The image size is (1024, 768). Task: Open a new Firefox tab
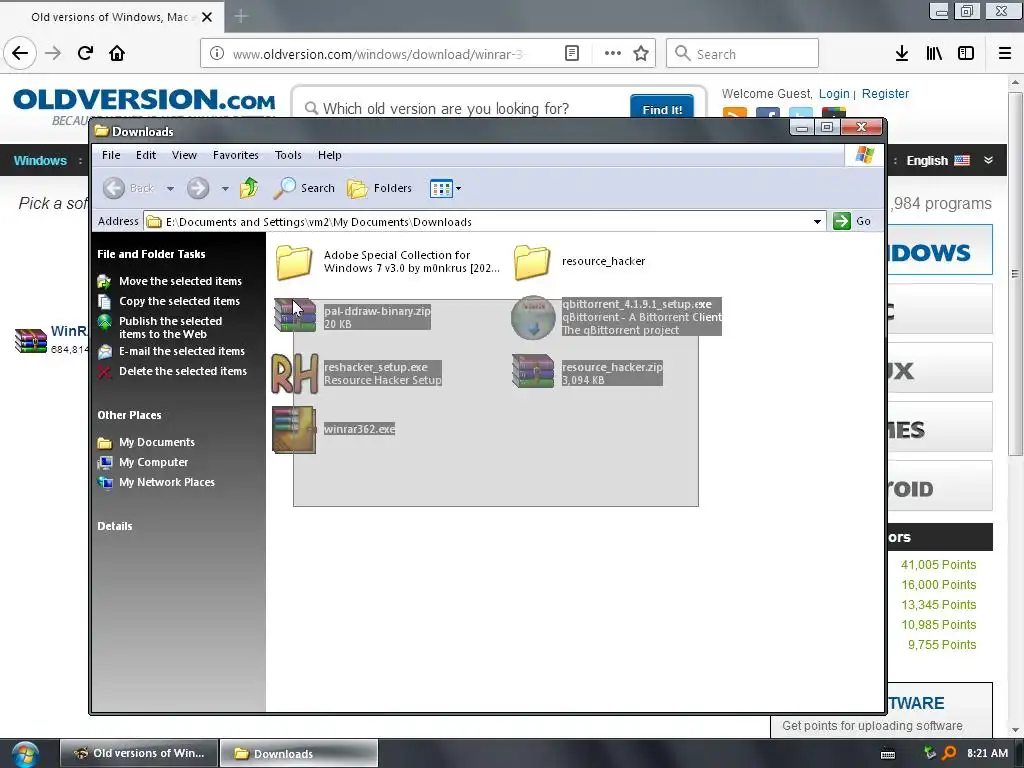(241, 16)
